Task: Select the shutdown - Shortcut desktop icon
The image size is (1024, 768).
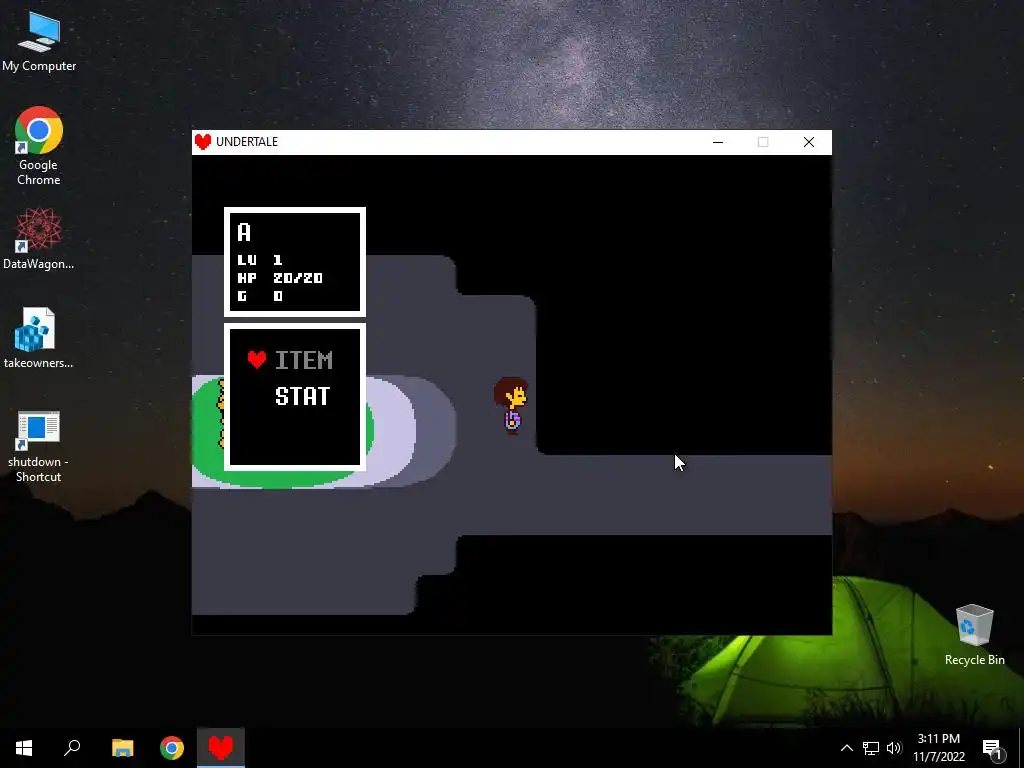Action: tap(39, 447)
